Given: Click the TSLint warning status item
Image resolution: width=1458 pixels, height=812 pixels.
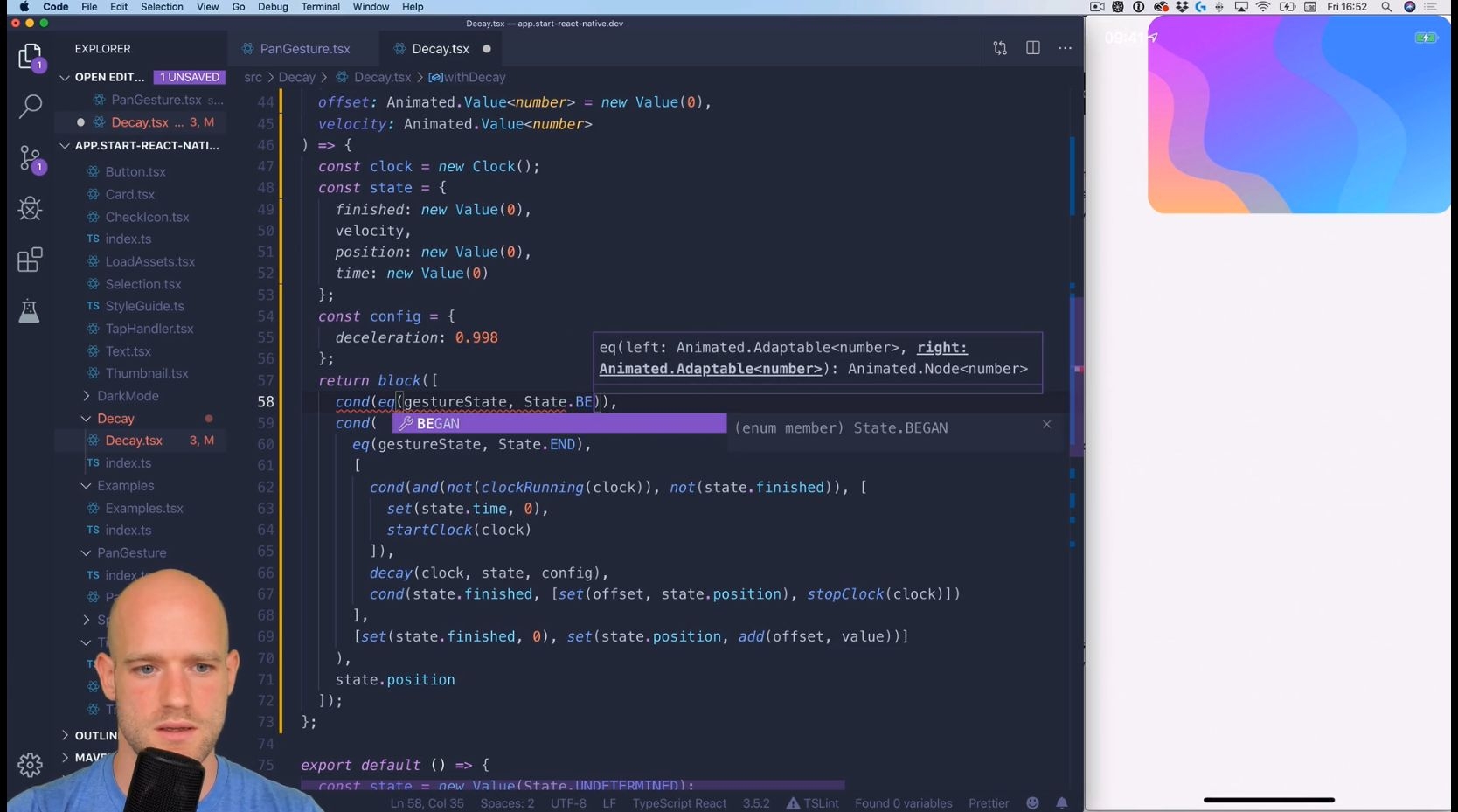Looking at the screenshot, I should coord(812,803).
